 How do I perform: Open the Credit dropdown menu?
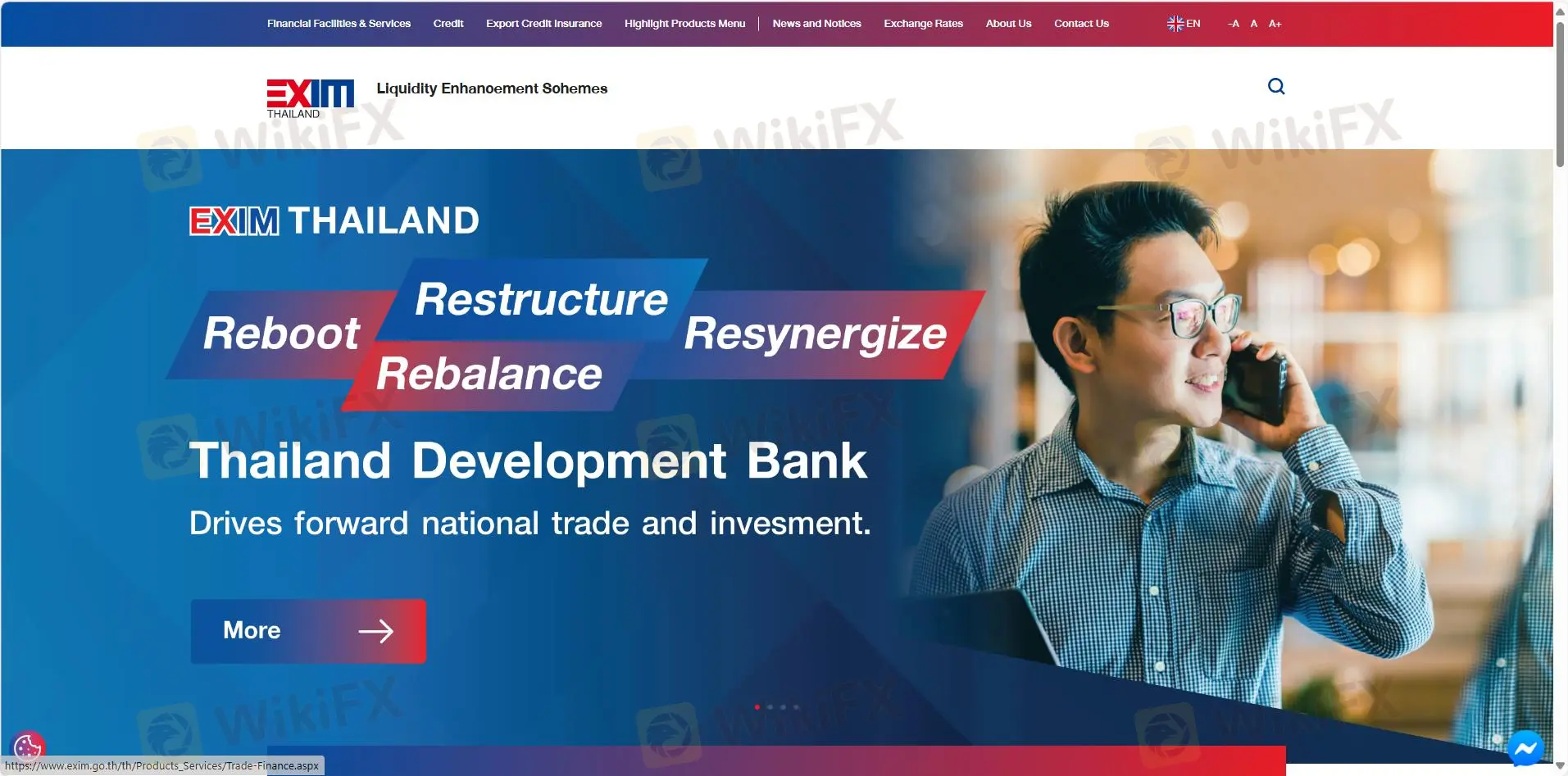coord(448,23)
